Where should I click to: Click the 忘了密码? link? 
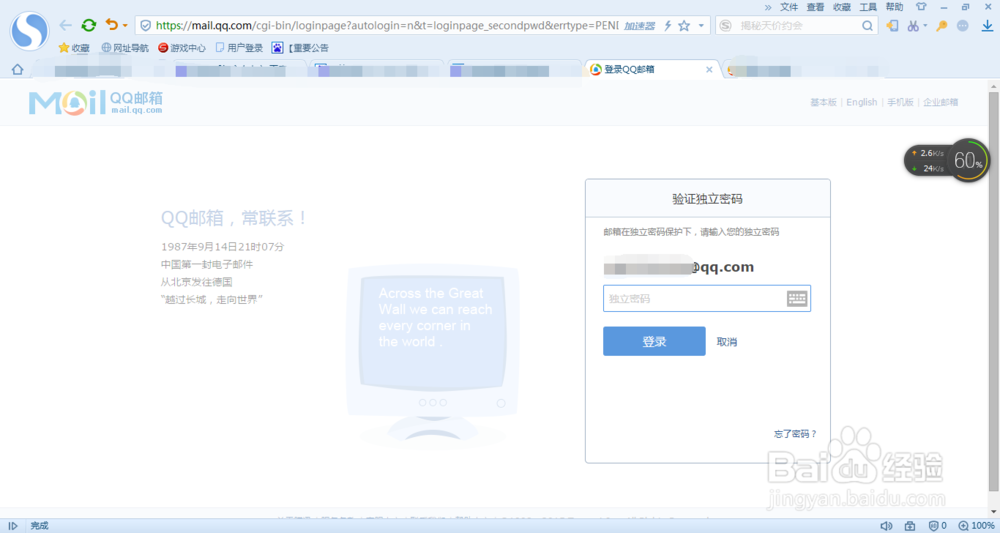(x=795, y=434)
